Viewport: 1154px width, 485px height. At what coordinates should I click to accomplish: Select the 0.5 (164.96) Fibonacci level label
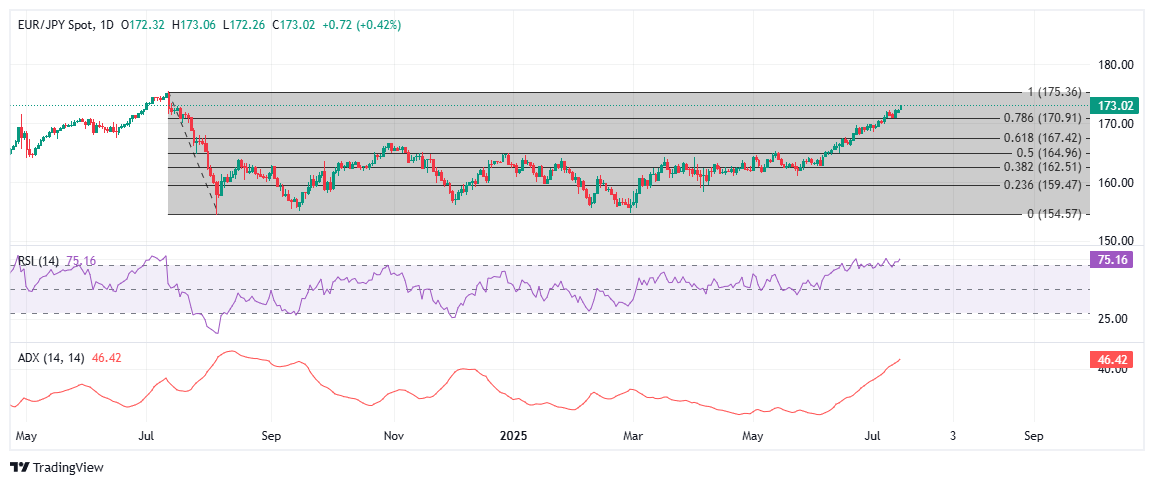(1044, 153)
